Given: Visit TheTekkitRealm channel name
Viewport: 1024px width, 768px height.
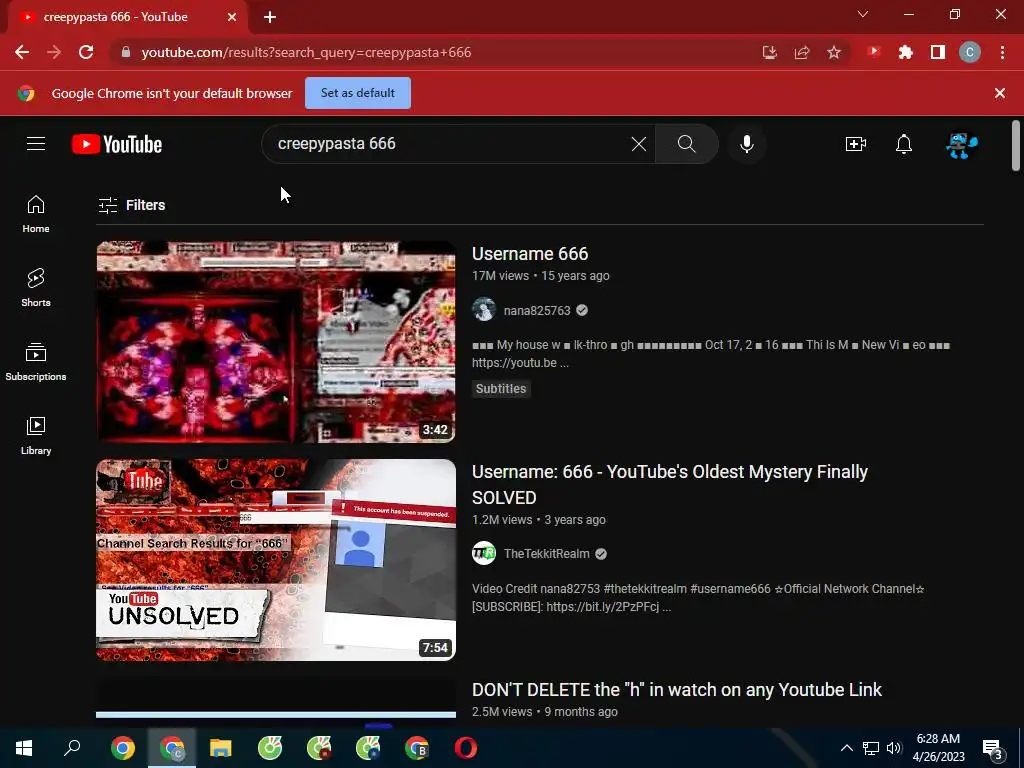Looking at the screenshot, I should click(x=547, y=554).
